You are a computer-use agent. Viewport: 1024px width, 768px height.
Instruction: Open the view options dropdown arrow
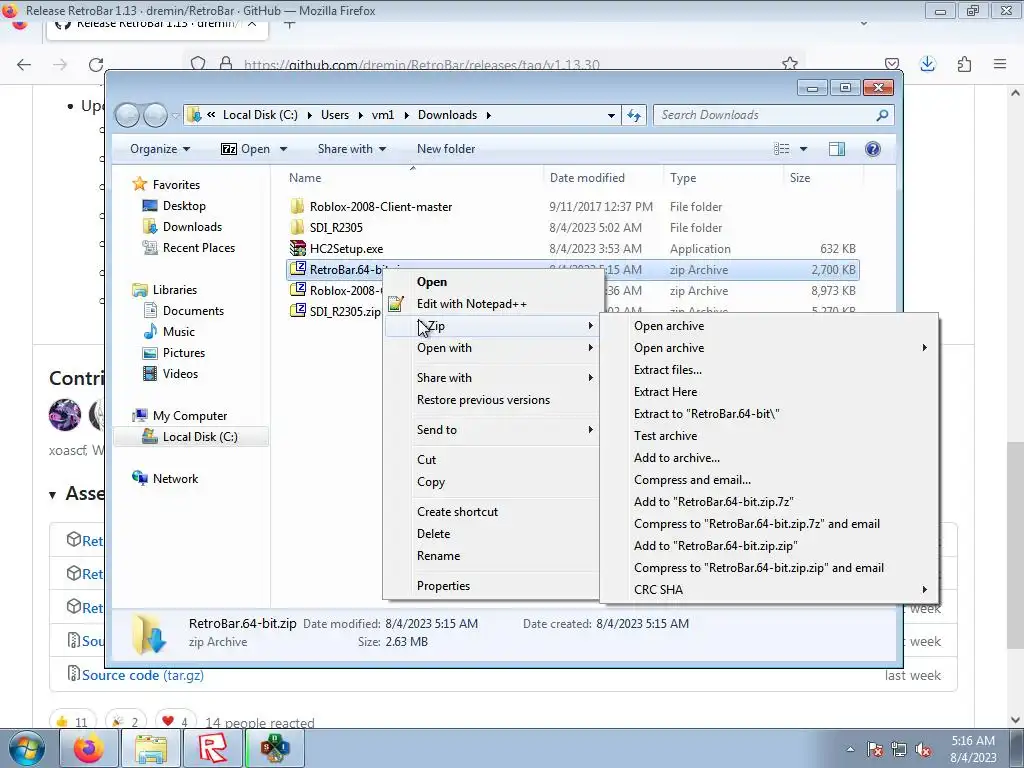[803, 149]
